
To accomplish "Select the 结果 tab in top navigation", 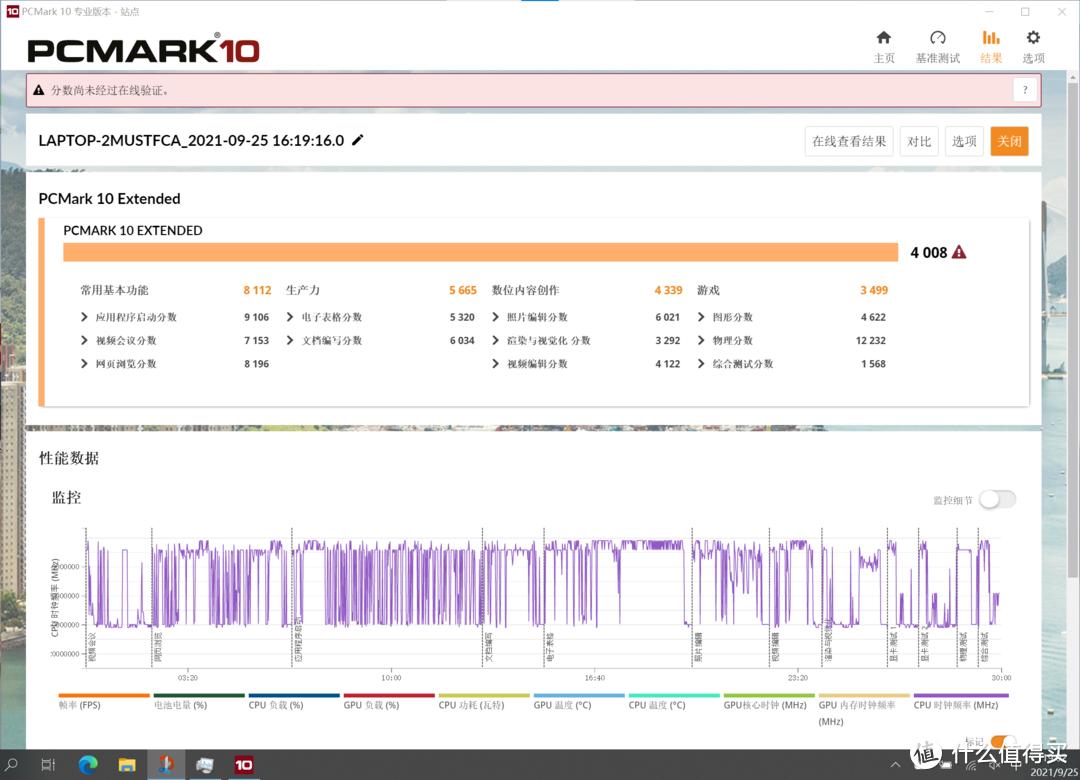I will (991, 40).
